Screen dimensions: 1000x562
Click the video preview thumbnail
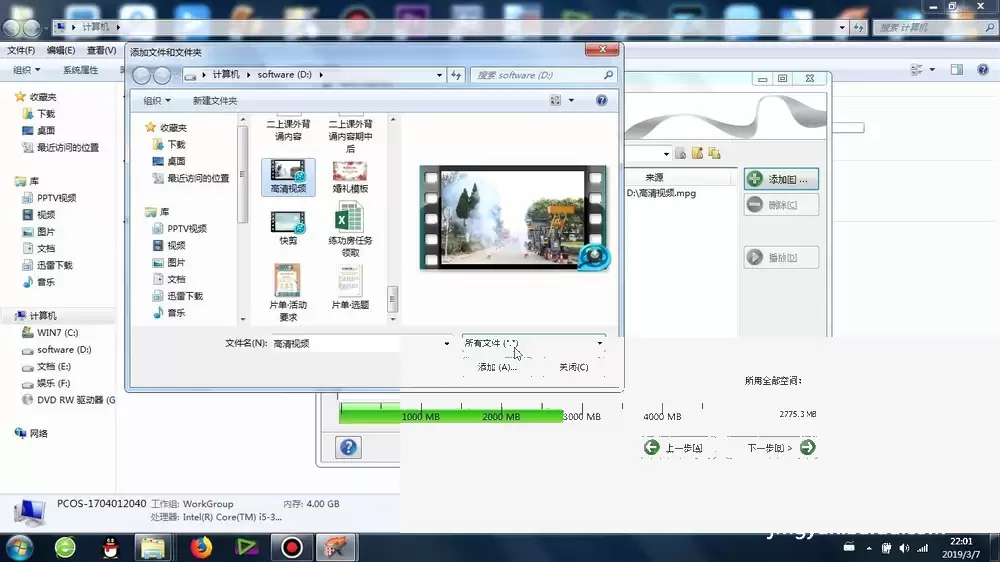pyautogui.click(x=514, y=218)
